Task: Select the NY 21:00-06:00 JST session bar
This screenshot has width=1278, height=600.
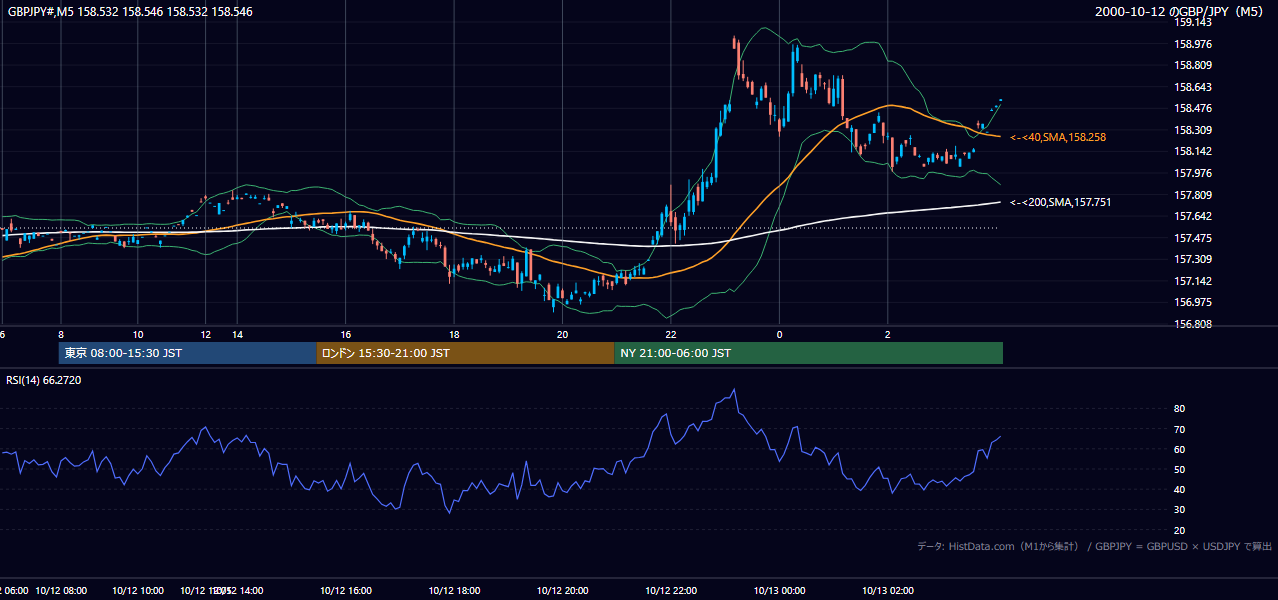Action: tap(809, 353)
